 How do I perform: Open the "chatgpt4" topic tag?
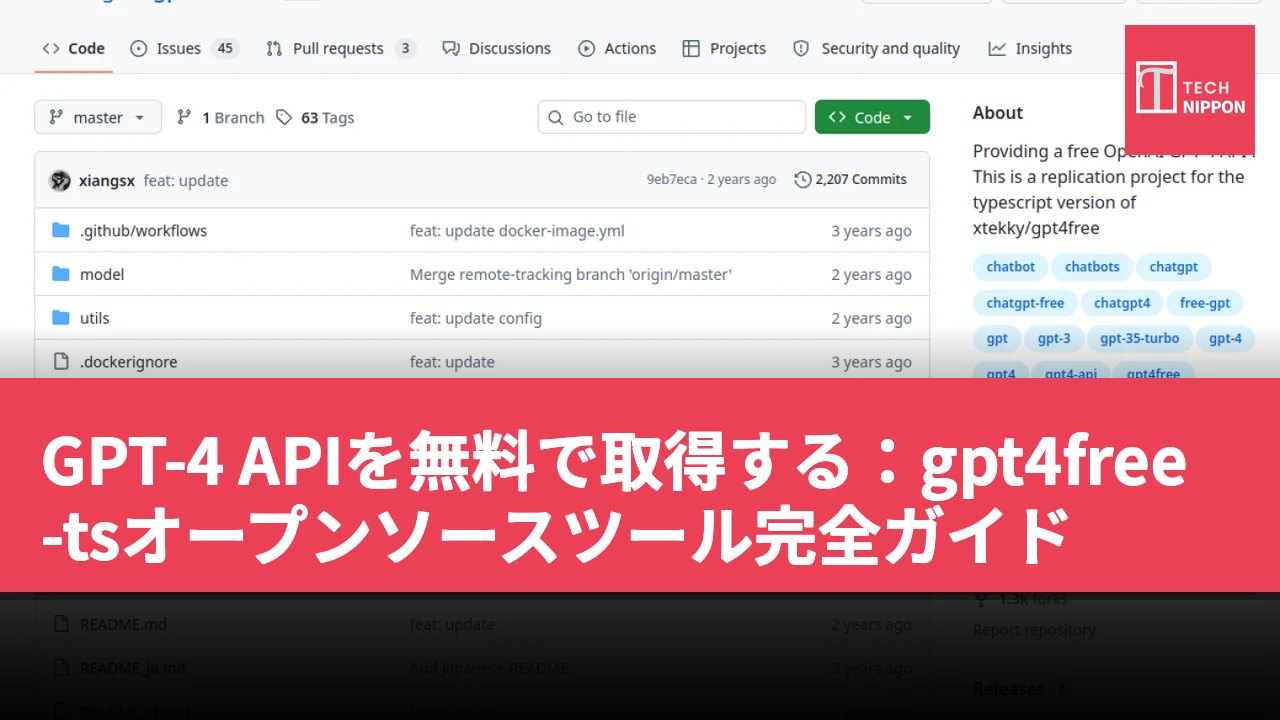(x=1122, y=303)
